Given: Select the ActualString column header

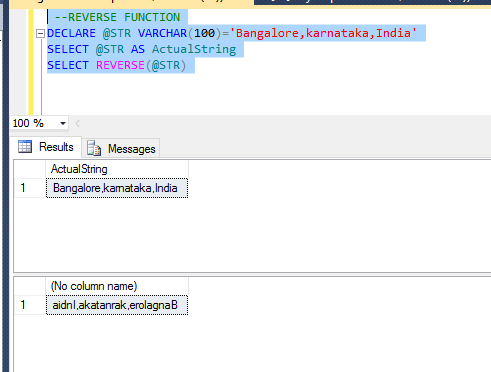Looking at the screenshot, I should (117, 169).
